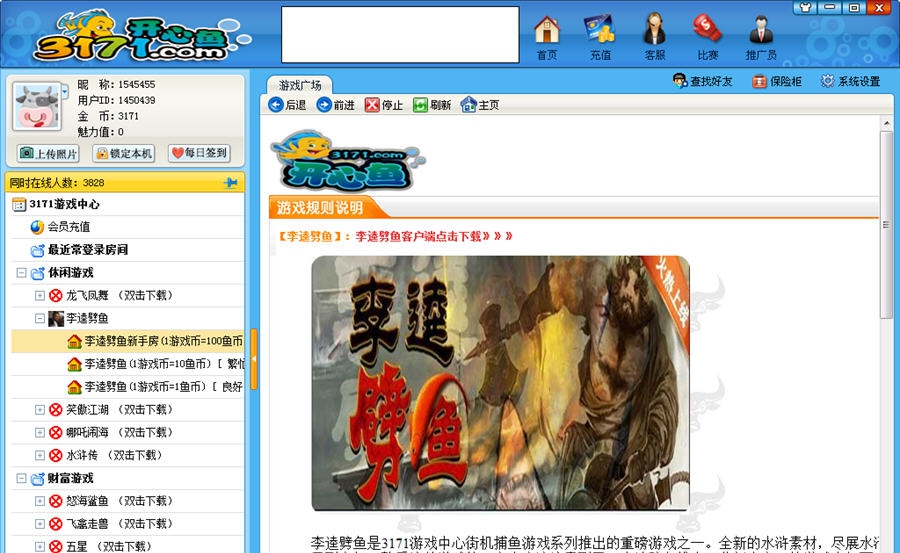
Task: Click the 3171 开心鱼 logo in page
Action: 348,160
